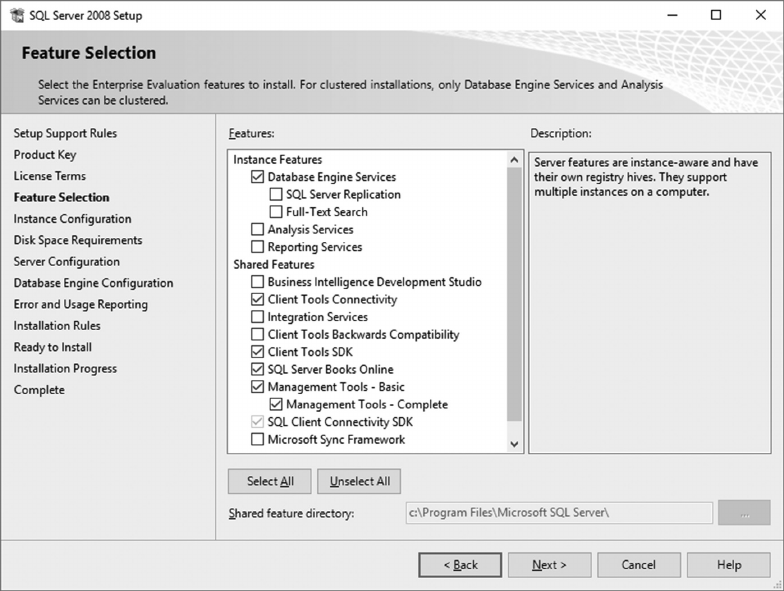
Task: Click the Installation Progress step
Action: [65, 368]
